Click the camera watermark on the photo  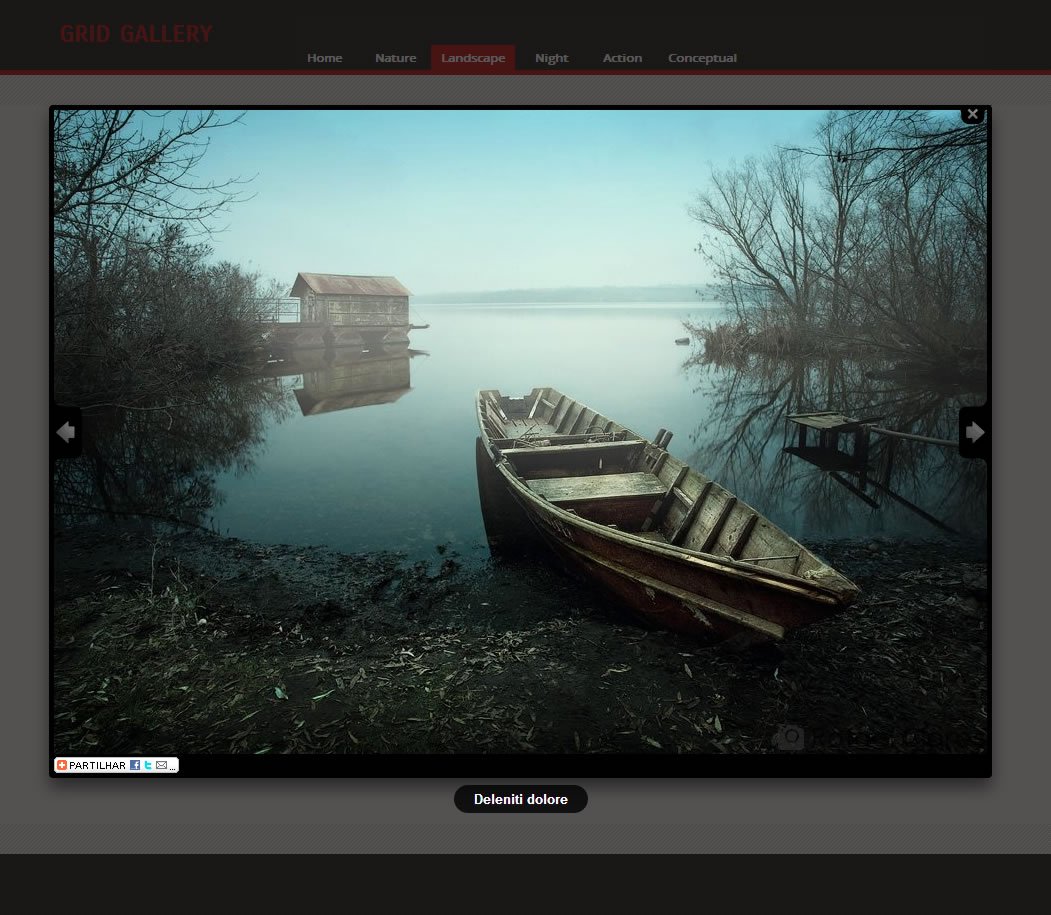[x=791, y=737]
